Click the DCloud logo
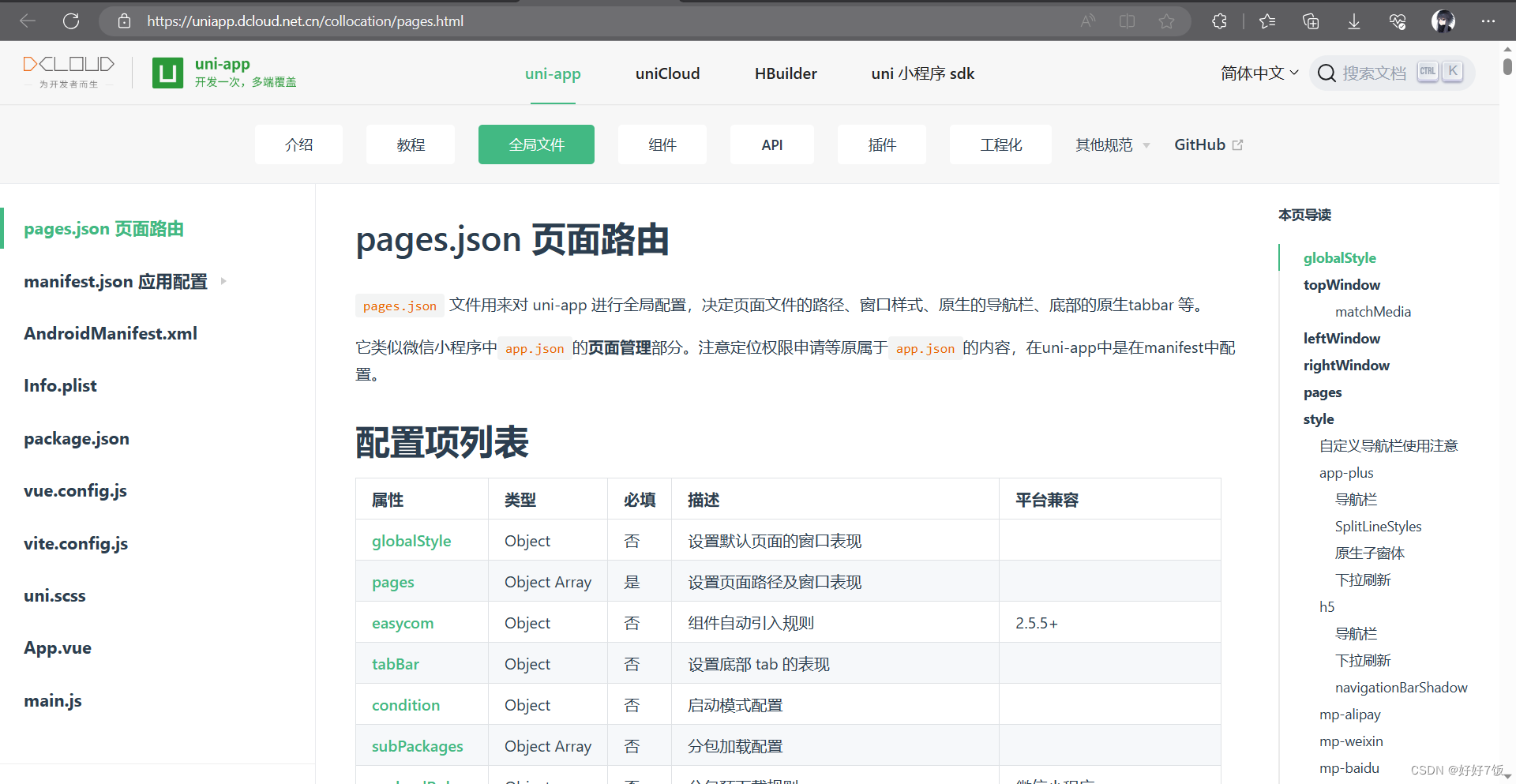1516x784 pixels. pos(69,71)
